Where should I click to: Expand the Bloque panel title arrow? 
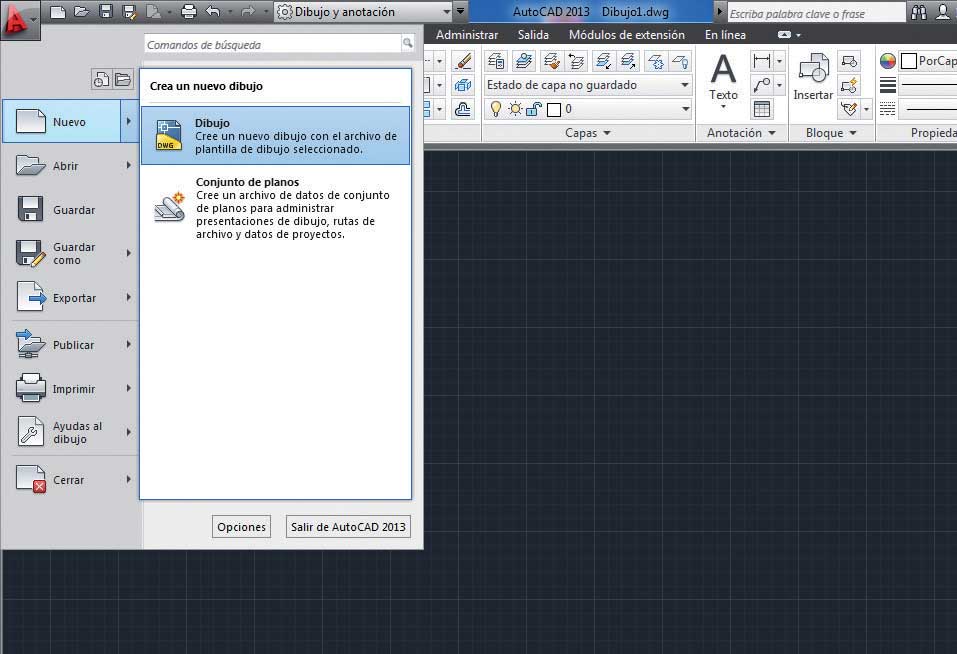point(853,133)
